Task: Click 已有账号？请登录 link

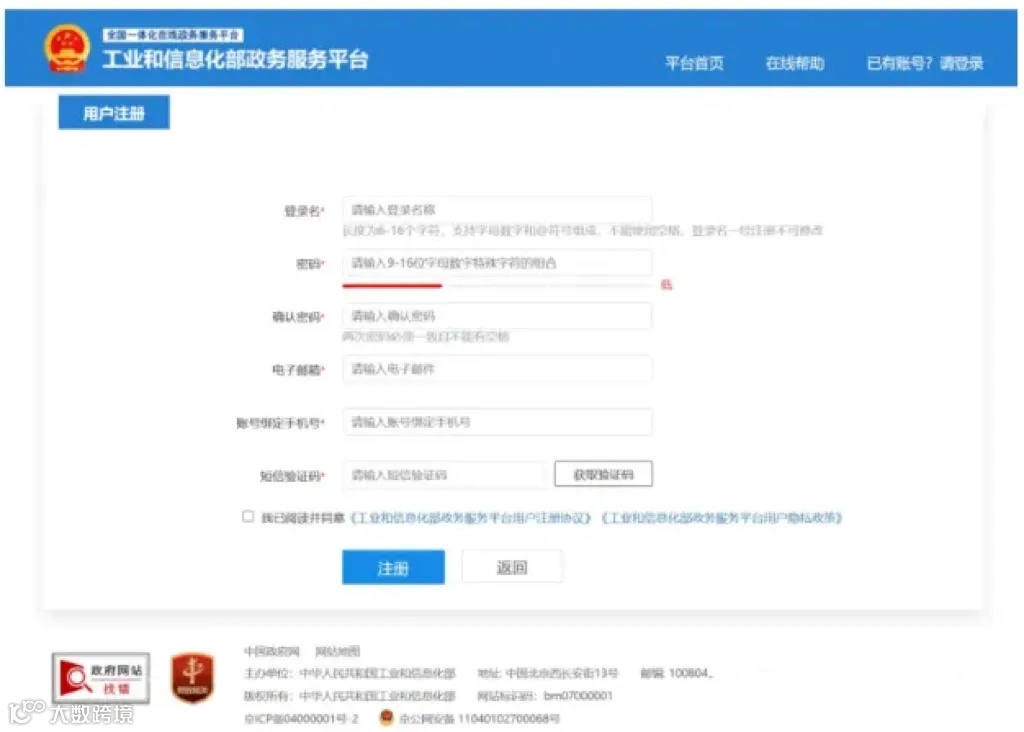Action: tap(925, 63)
